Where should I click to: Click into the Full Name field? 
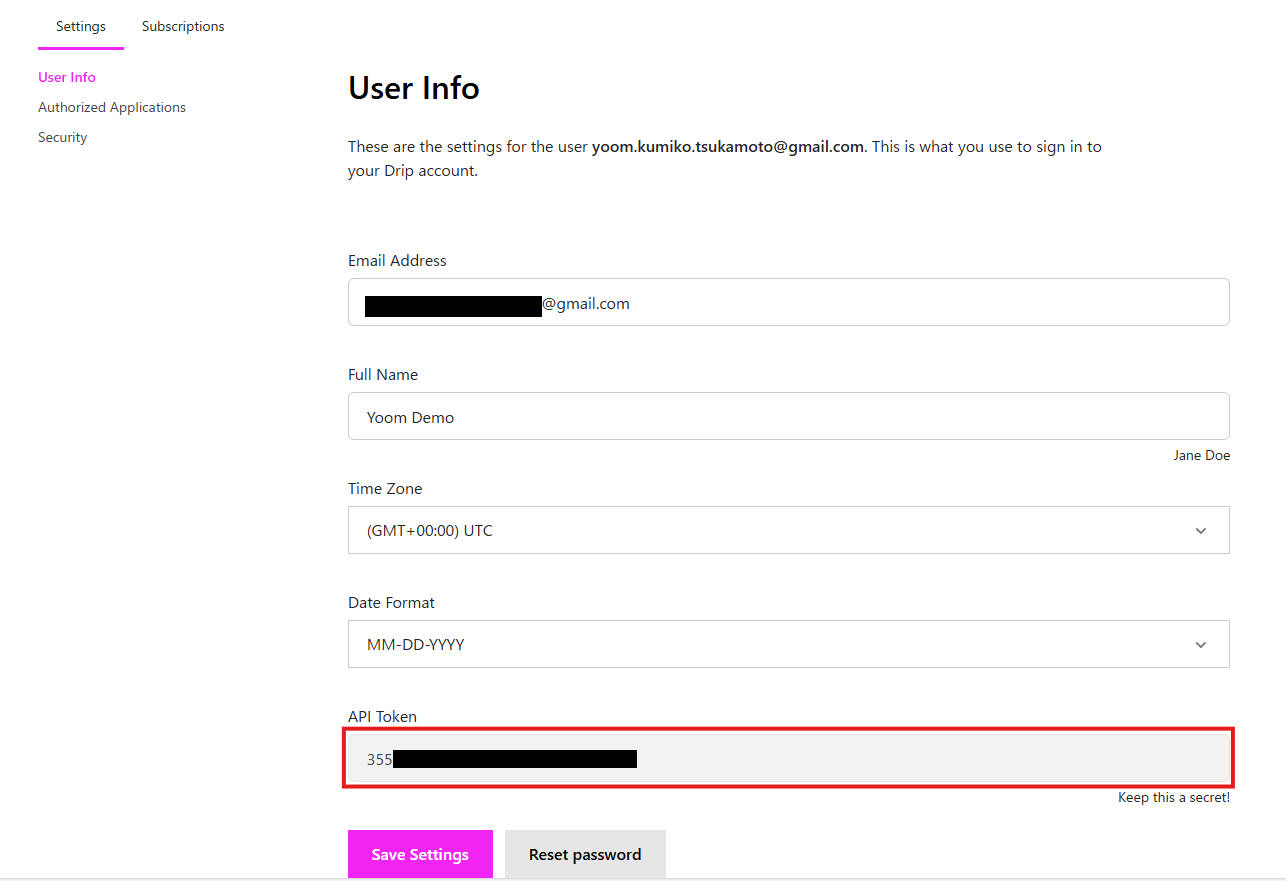click(788, 417)
